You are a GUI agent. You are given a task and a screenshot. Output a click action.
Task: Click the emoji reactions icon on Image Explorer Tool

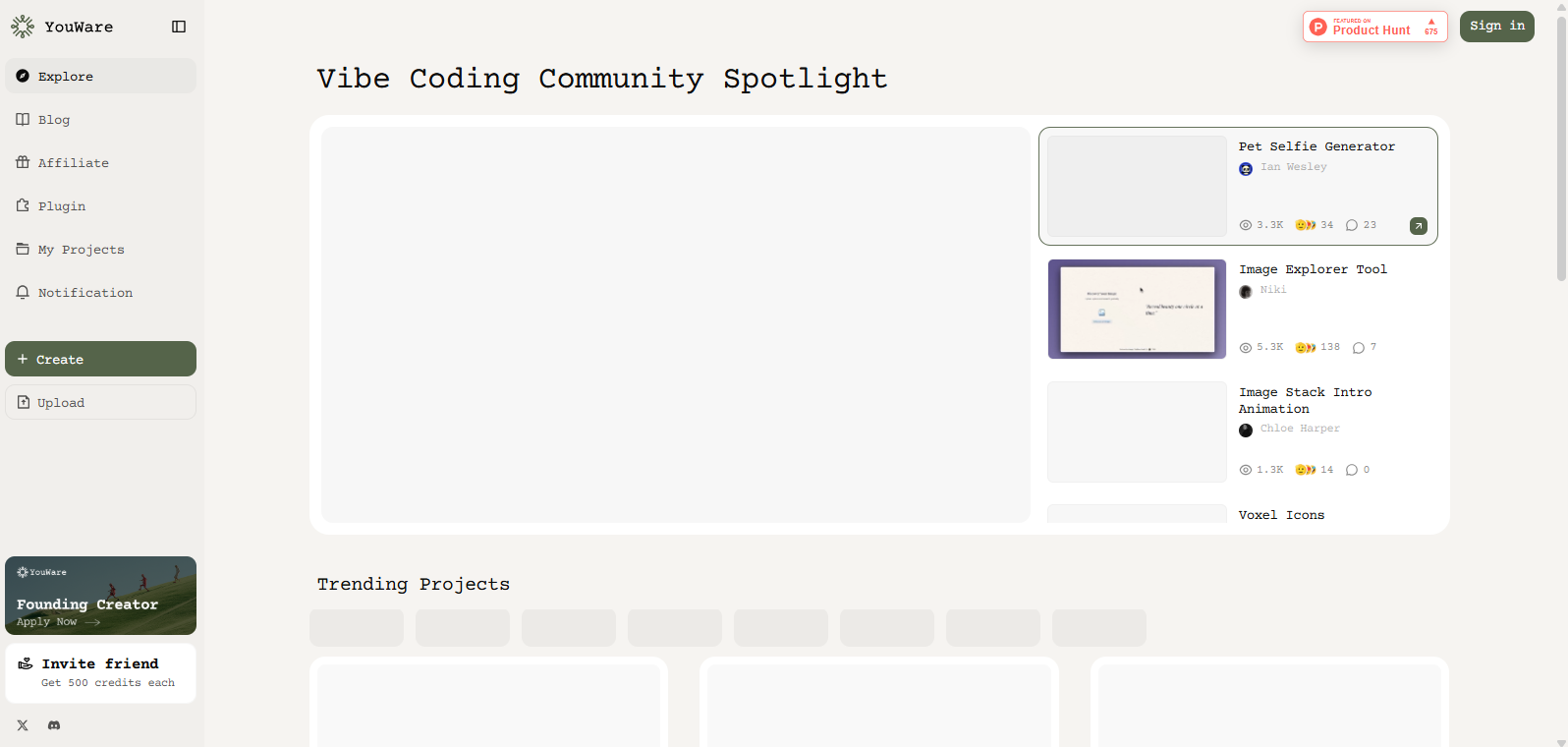1306,348
